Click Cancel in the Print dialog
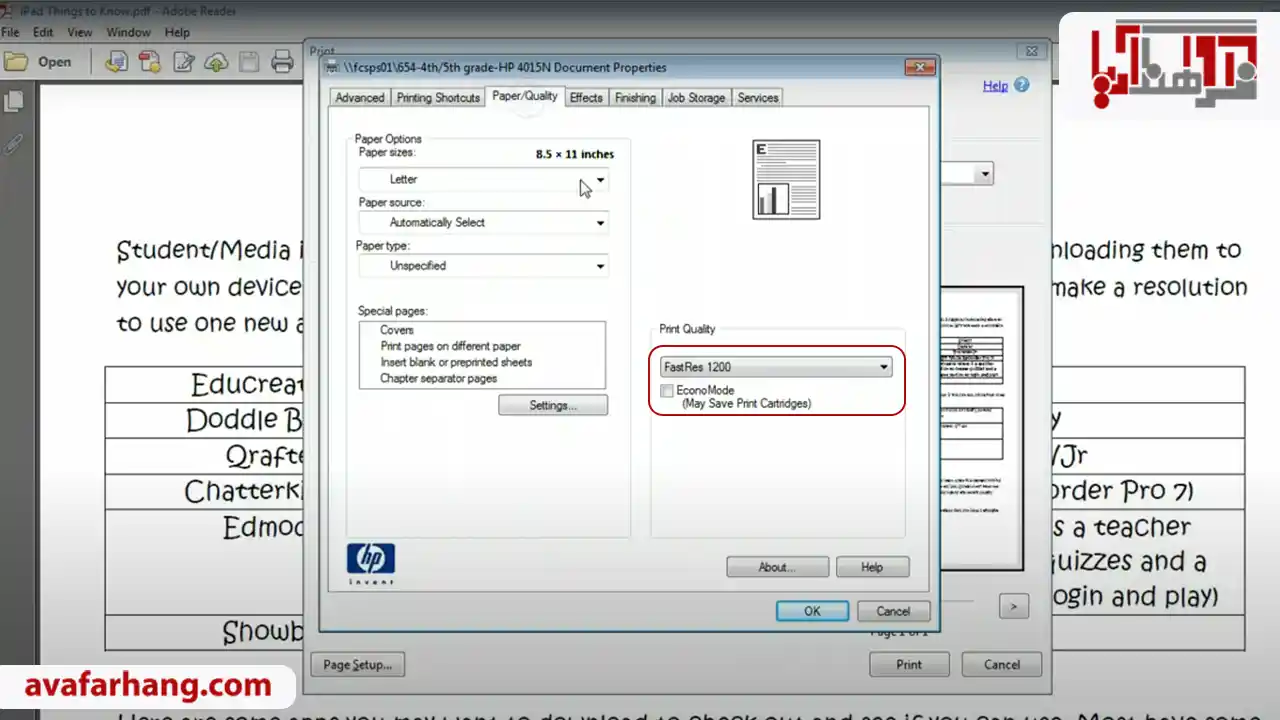1280x720 pixels. [x=1002, y=664]
